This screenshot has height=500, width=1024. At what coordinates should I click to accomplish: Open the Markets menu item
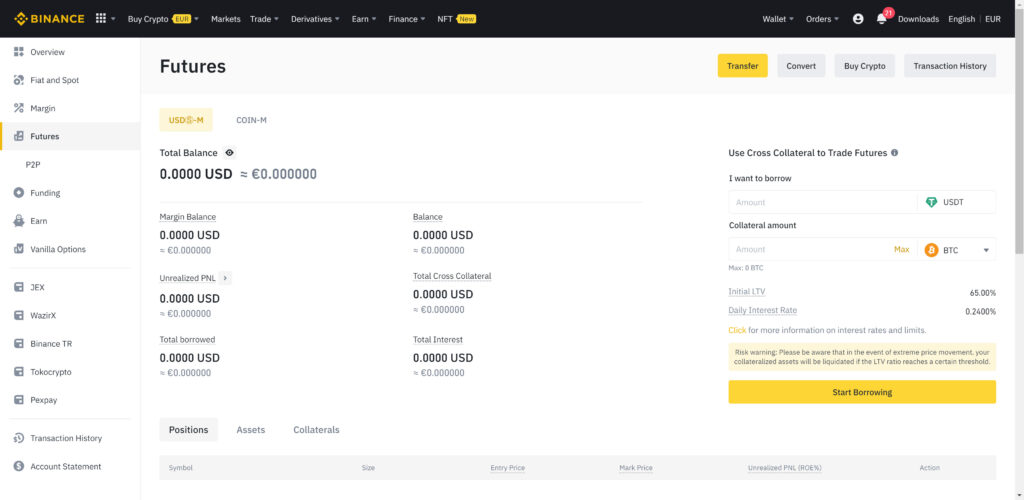click(225, 19)
